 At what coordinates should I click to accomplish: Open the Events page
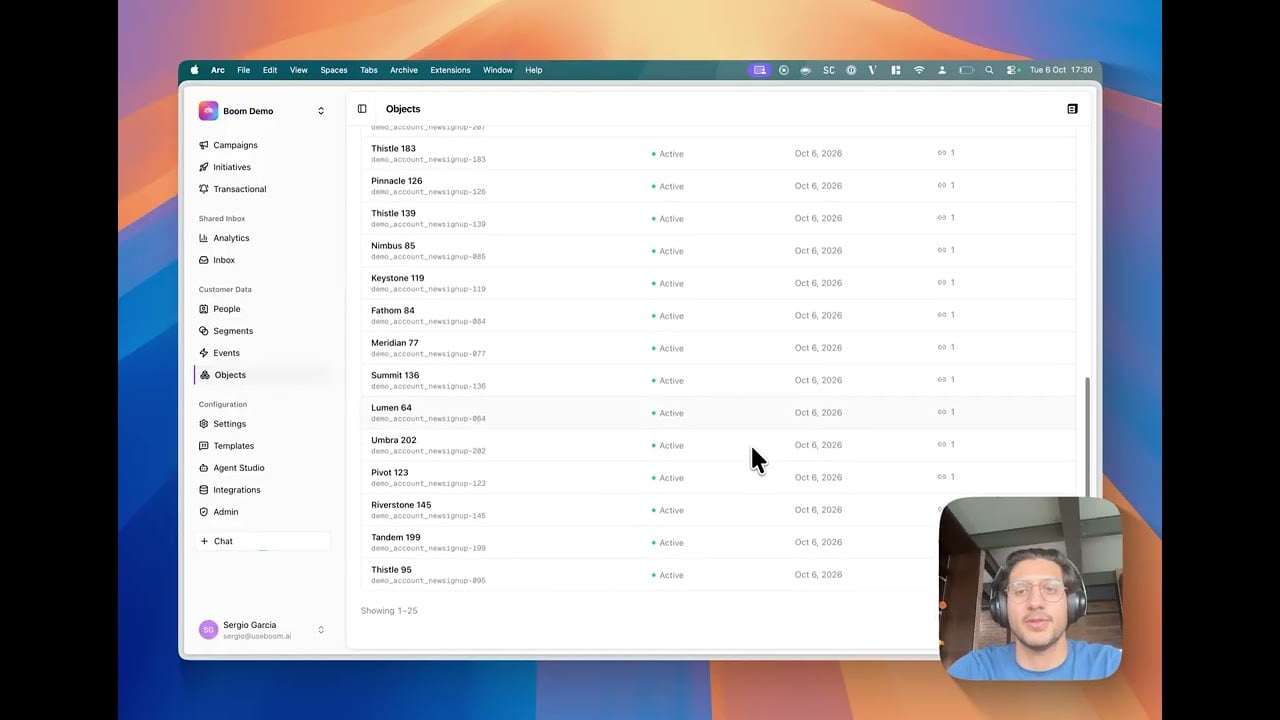pyautogui.click(x=226, y=353)
